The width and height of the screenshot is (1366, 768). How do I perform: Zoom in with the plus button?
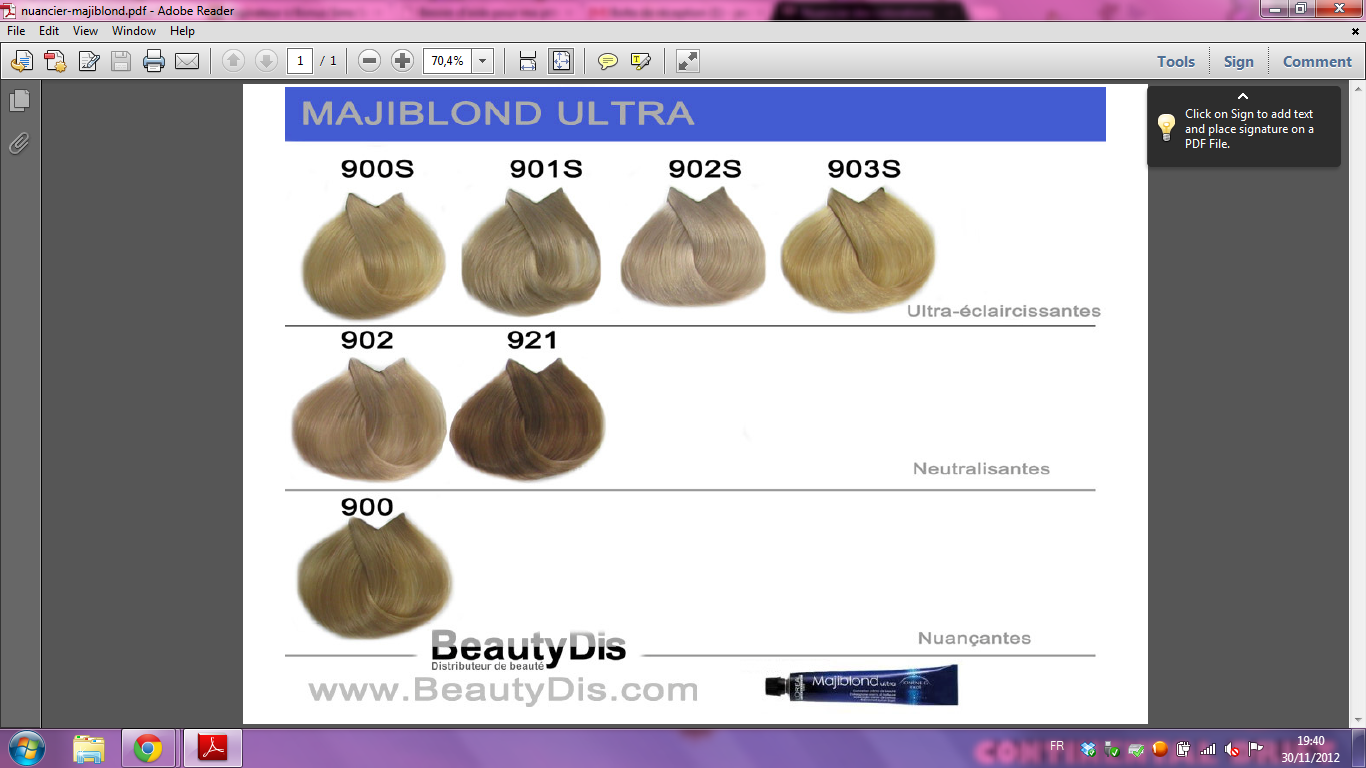402,62
